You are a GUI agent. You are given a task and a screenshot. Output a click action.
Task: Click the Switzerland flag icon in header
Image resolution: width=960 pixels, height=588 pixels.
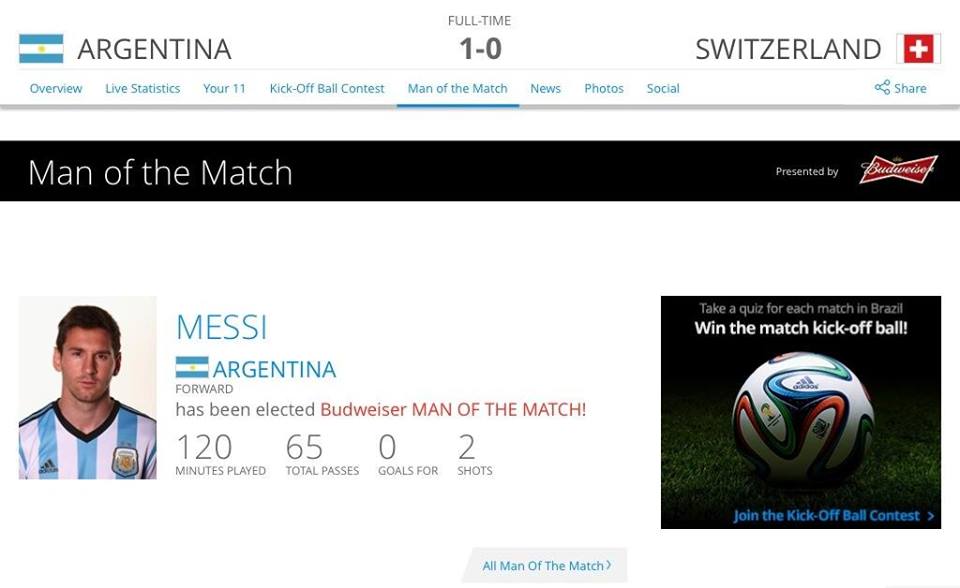(x=918, y=49)
